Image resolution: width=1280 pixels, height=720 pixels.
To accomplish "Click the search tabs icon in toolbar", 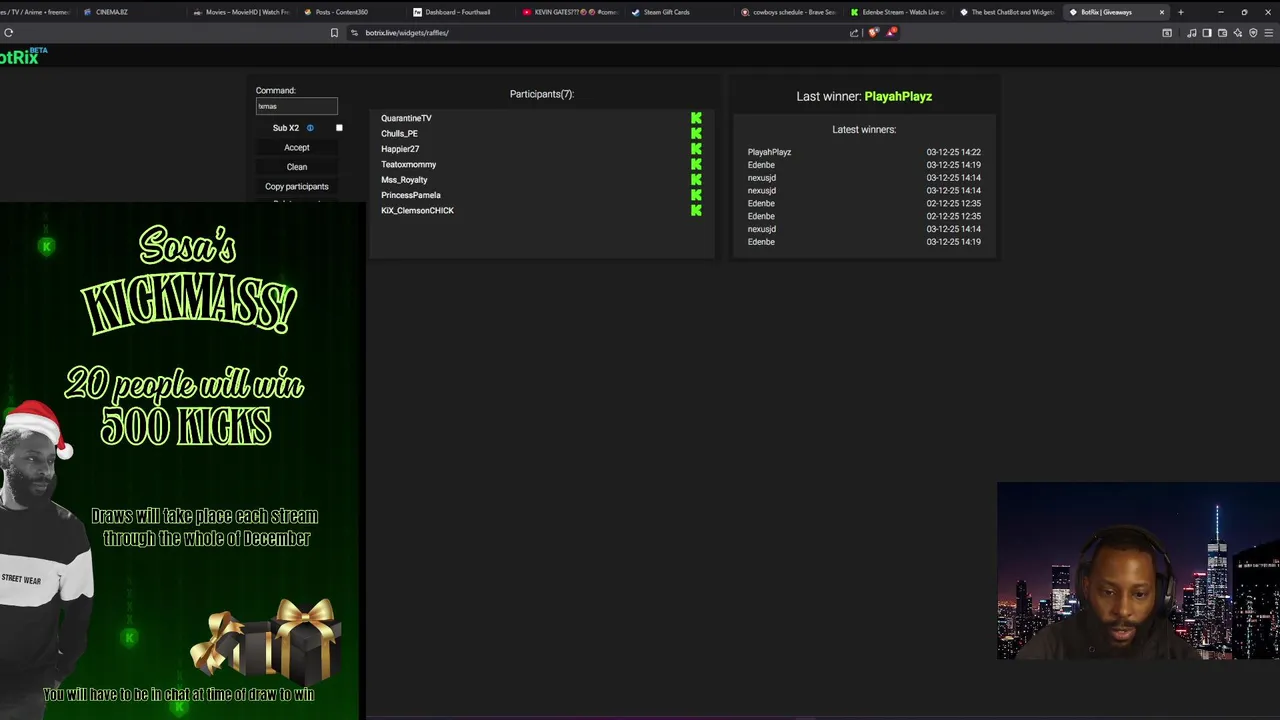I will 1167,33.
